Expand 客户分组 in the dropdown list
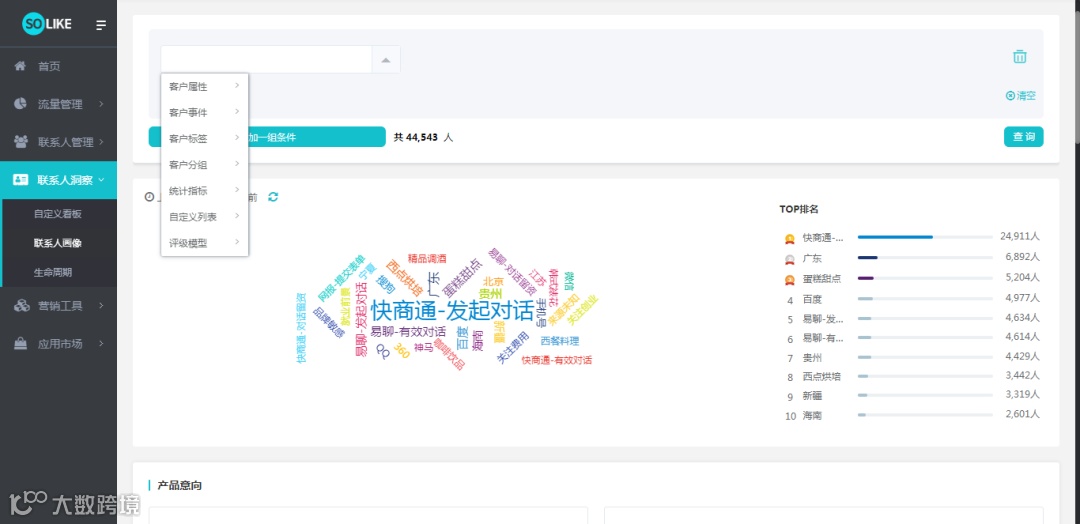Image resolution: width=1080 pixels, height=524 pixels. click(x=205, y=165)
